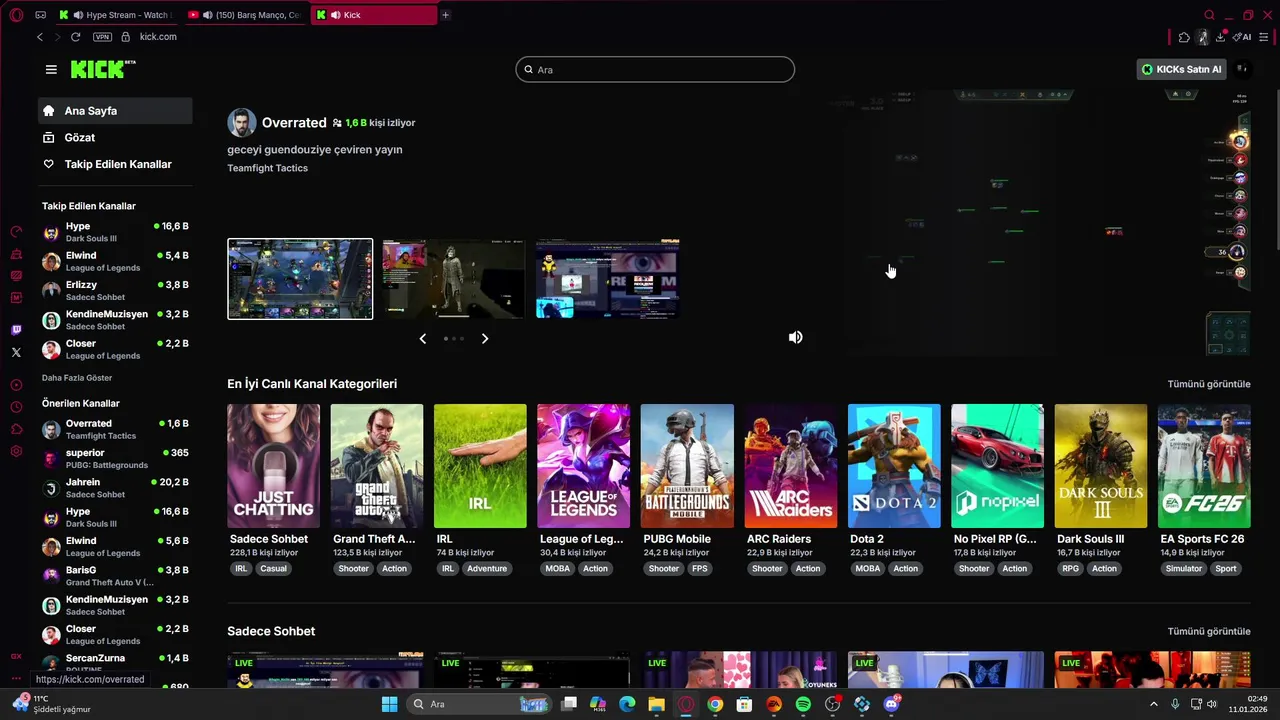Click Tümünü görüntüle for Sadece Sohbet section
This screenshot has height=720, width=1280.
(1209, 631)
